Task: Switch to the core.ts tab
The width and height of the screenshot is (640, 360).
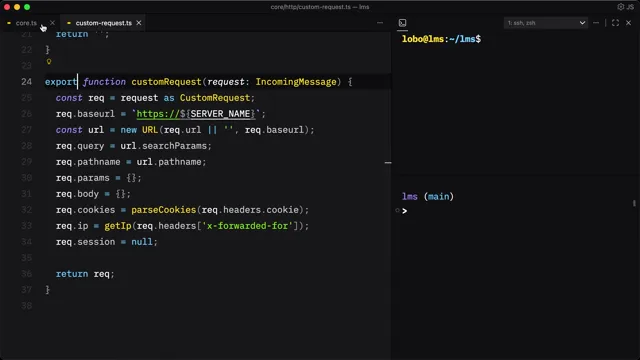Action: pos(26,23)
